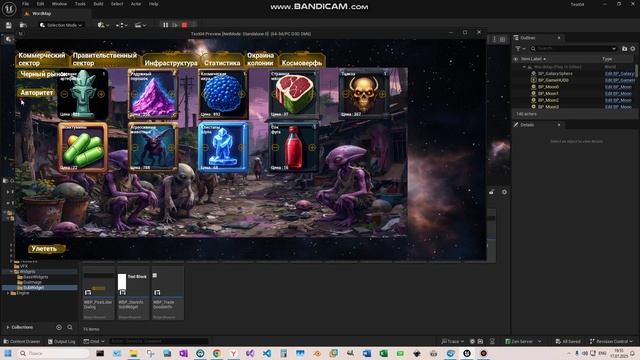This screenshot has height=360, width=640.
Task: Open the Build menu
Action: (98, 4)
